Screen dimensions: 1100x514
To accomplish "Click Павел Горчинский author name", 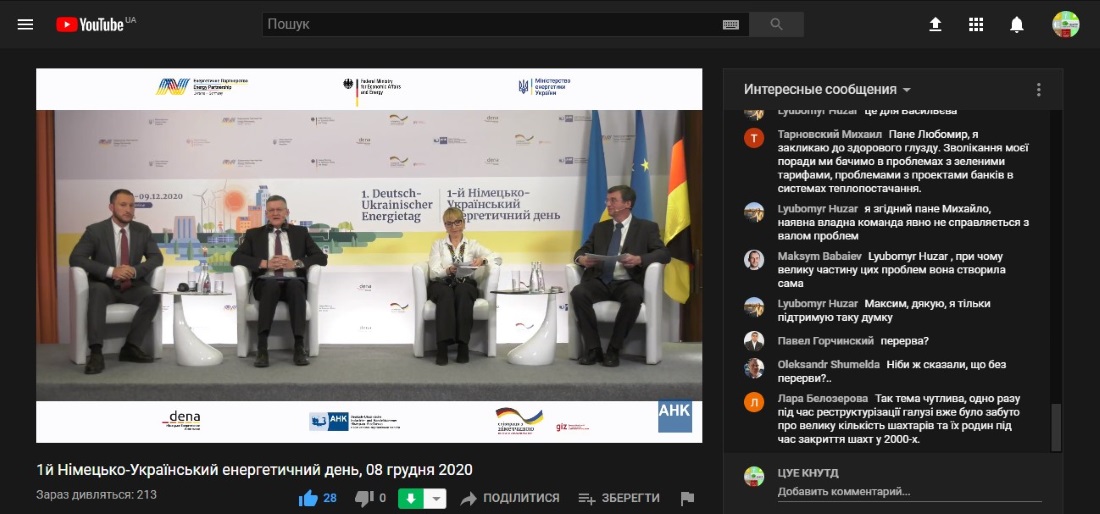I will (x=826, y=341).
